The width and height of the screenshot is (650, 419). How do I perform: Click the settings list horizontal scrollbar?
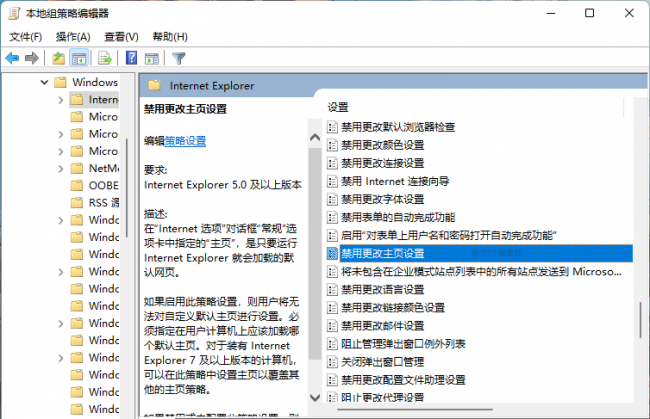(415, 409)
